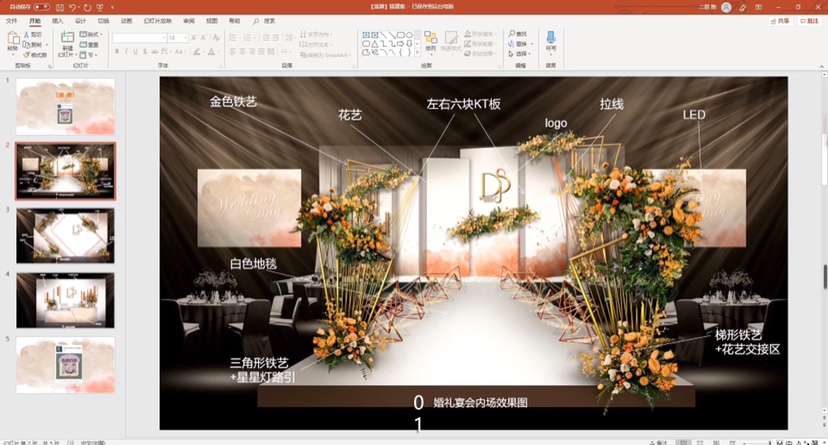Click the Italic formatting icon
The image size is (828, 445).
pos(127,51)
